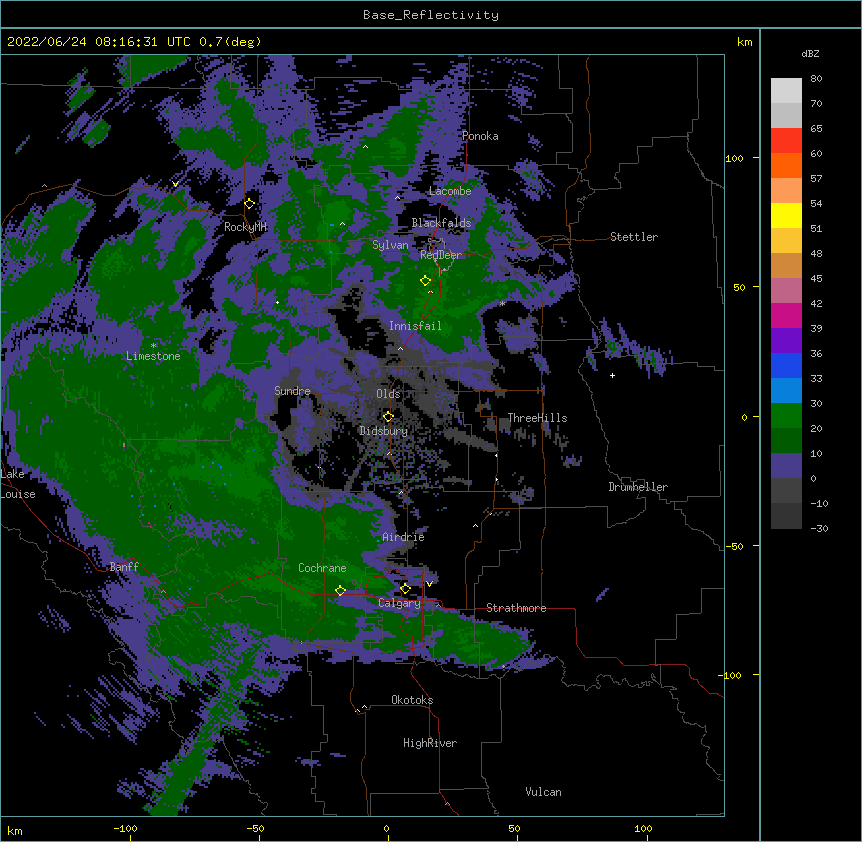
Task: Click the yellow marker below Cochrane
Action: point(340,590)
